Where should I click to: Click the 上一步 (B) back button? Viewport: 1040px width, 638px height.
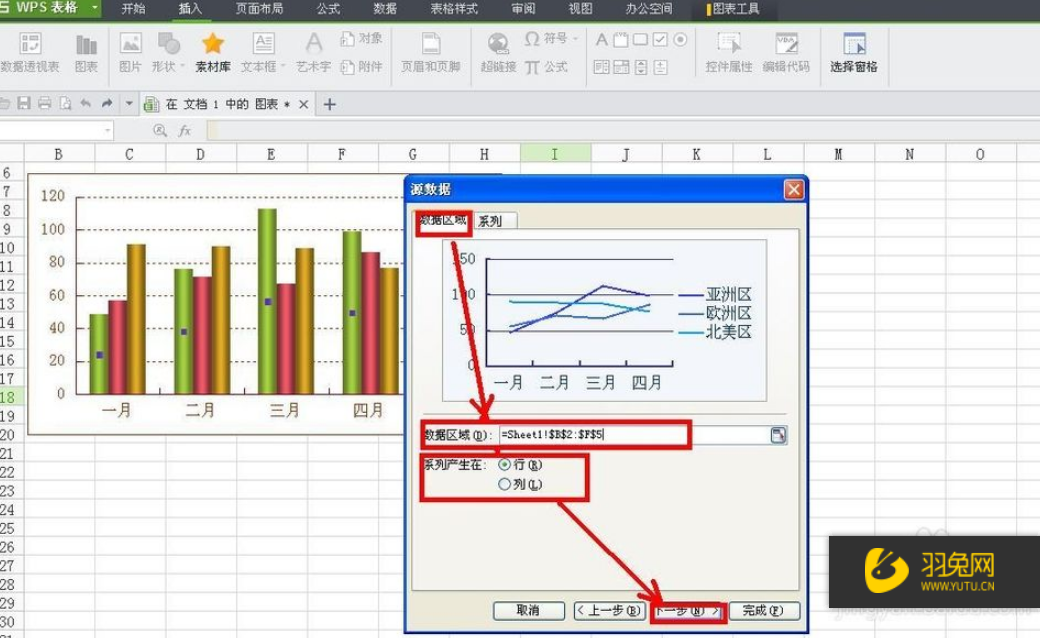click(x=608, y=610)
